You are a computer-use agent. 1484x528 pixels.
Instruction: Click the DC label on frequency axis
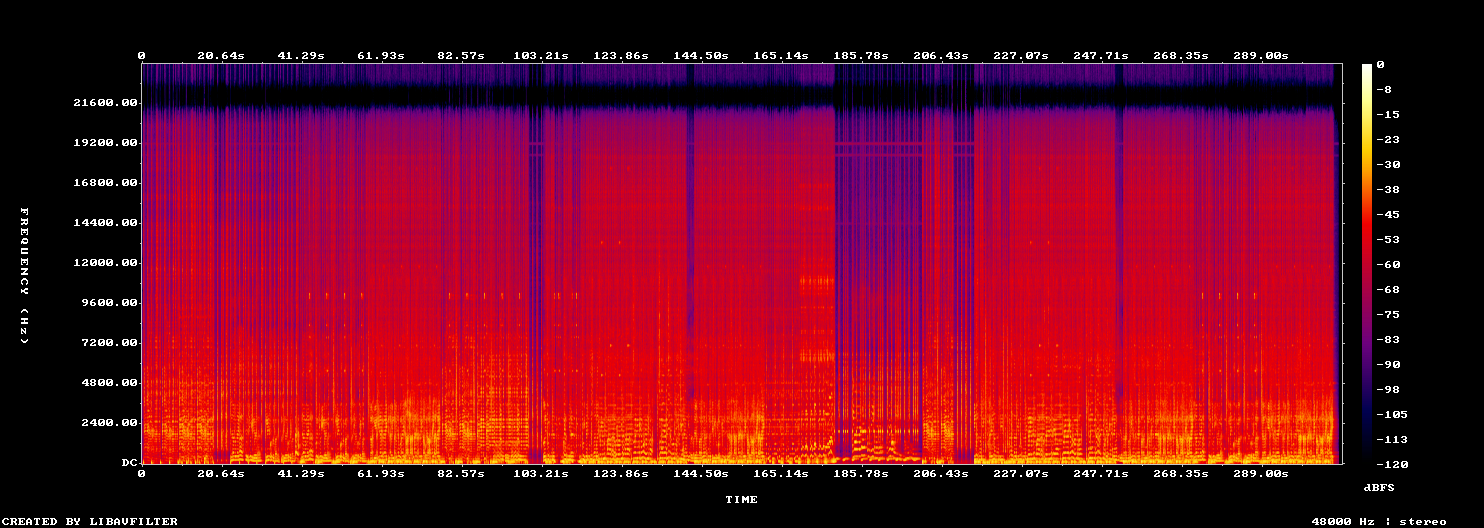coord(128,463)
